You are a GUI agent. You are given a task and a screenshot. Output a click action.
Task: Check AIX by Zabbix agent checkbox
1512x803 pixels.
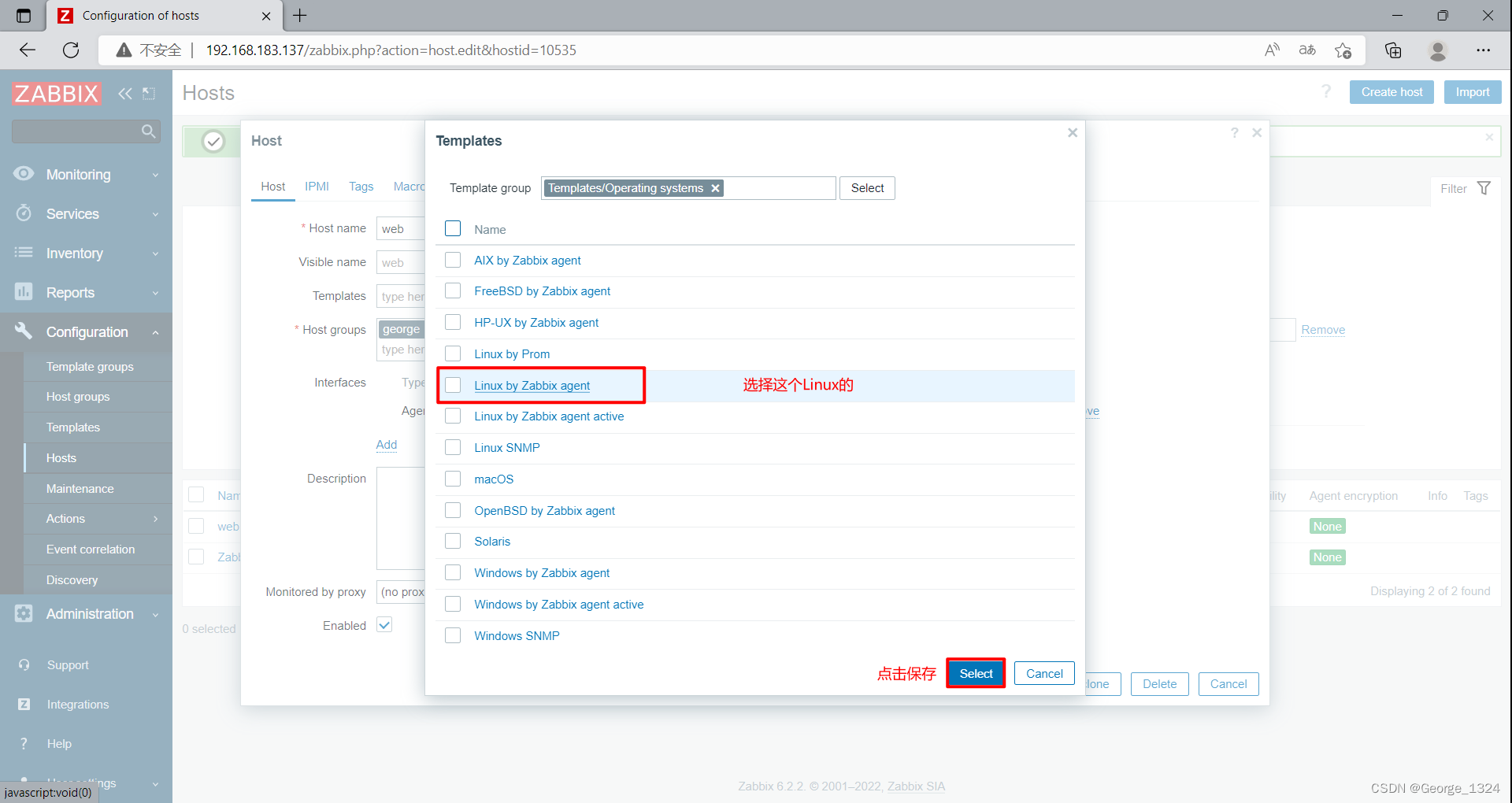(x=453, y=260)
